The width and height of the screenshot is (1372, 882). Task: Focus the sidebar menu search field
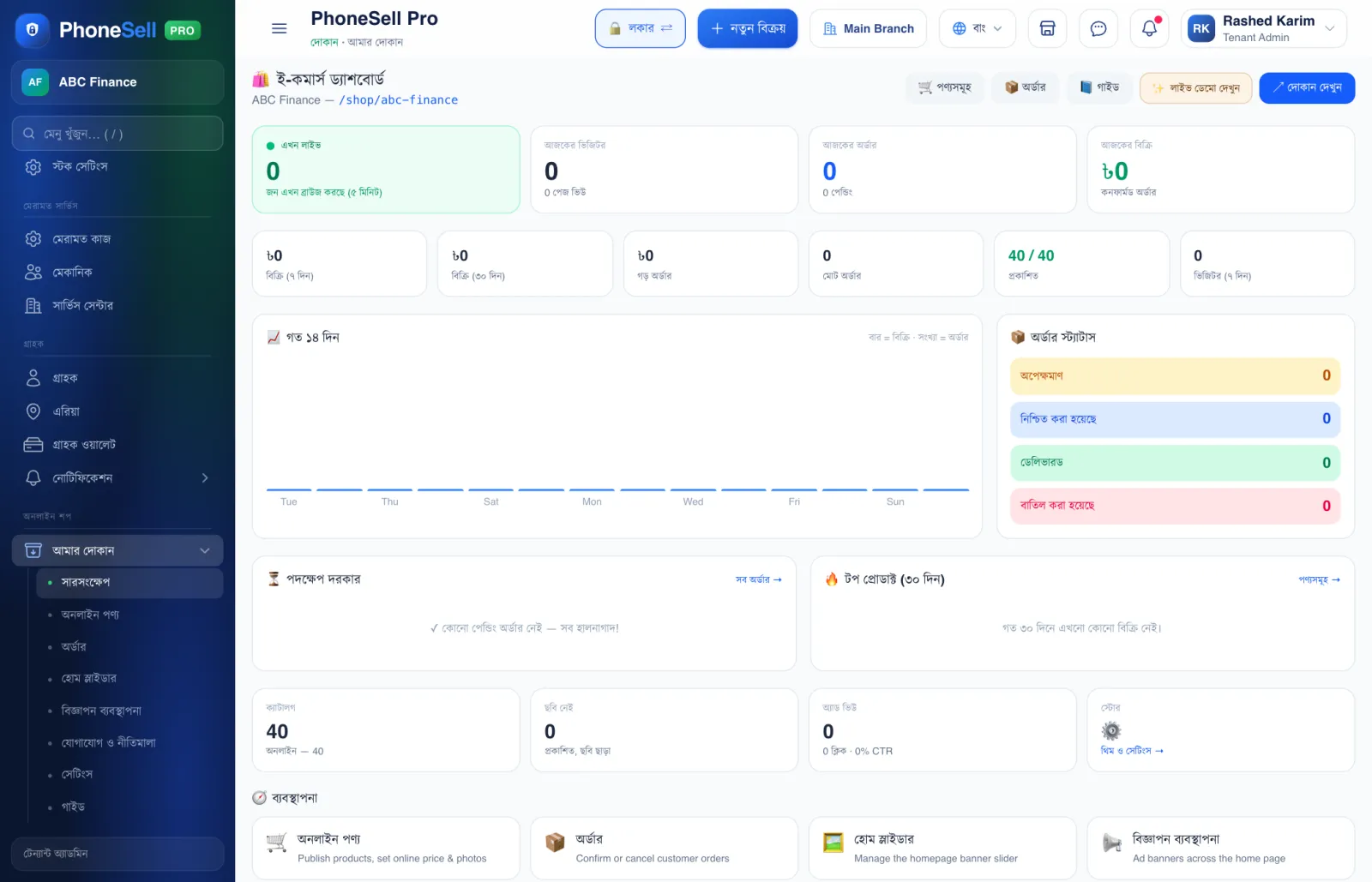pos(117,134)
